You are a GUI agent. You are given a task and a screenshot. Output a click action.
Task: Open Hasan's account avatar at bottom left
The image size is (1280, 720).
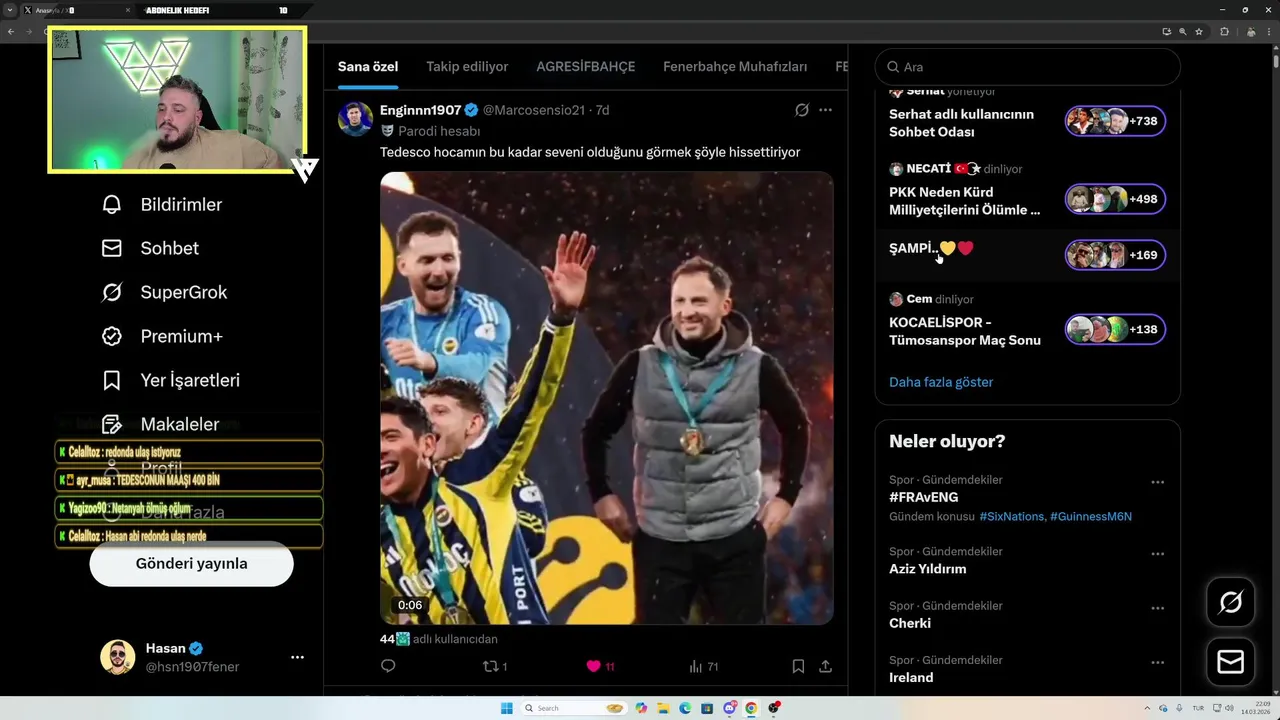click(x=117, y=657)
